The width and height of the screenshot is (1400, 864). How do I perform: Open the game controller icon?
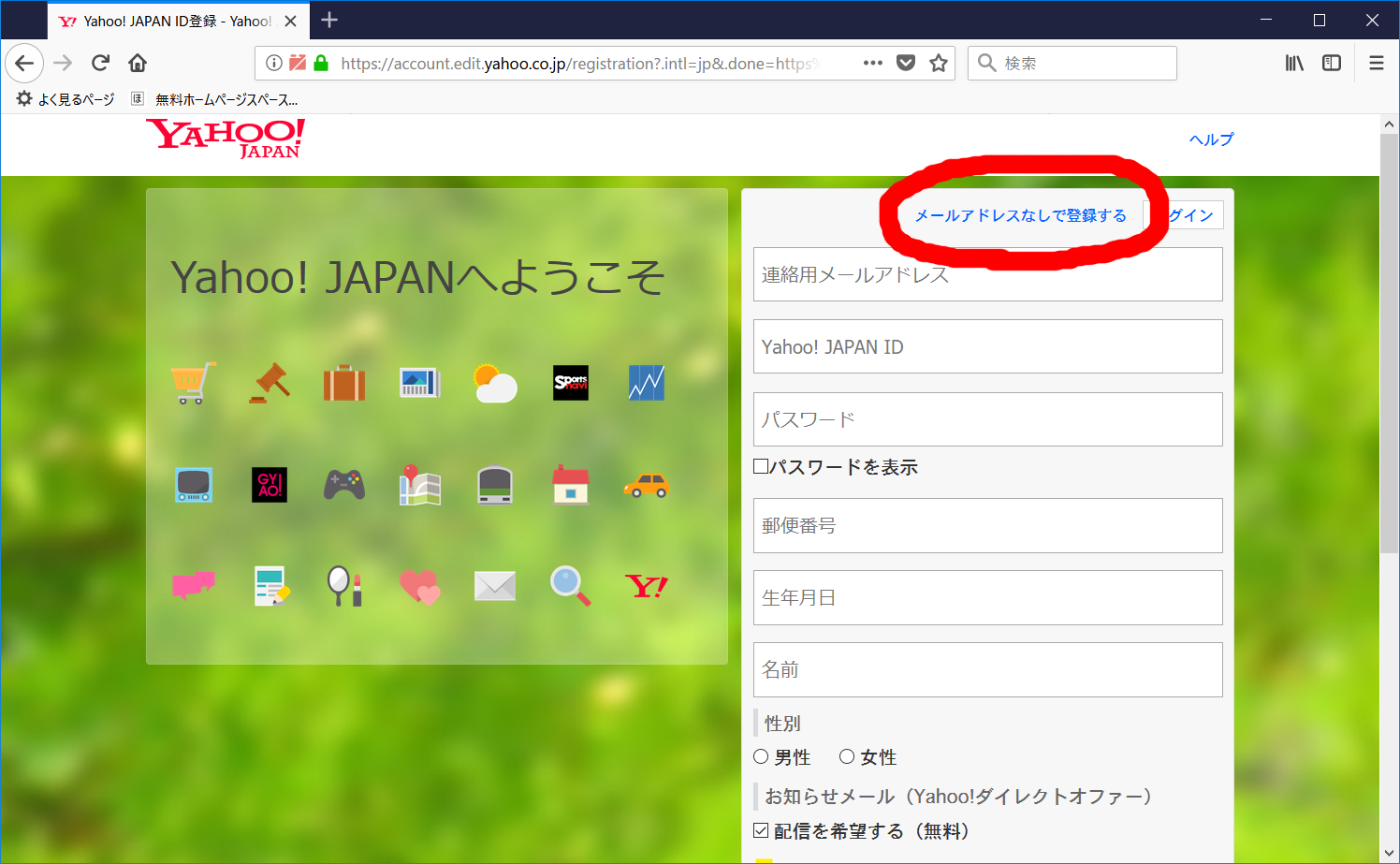point(344,485)
